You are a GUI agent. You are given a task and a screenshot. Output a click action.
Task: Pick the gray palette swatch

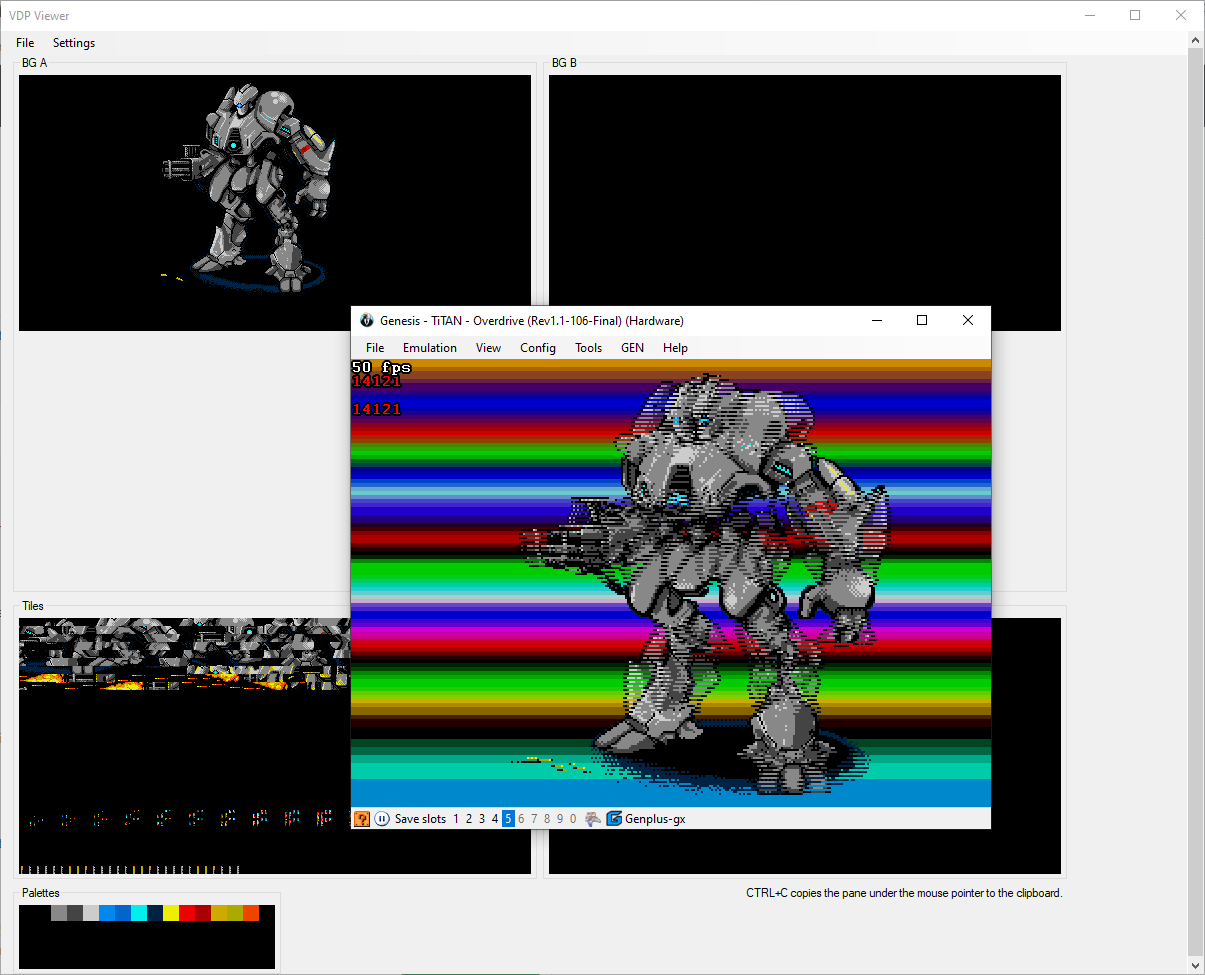[59, 913]
